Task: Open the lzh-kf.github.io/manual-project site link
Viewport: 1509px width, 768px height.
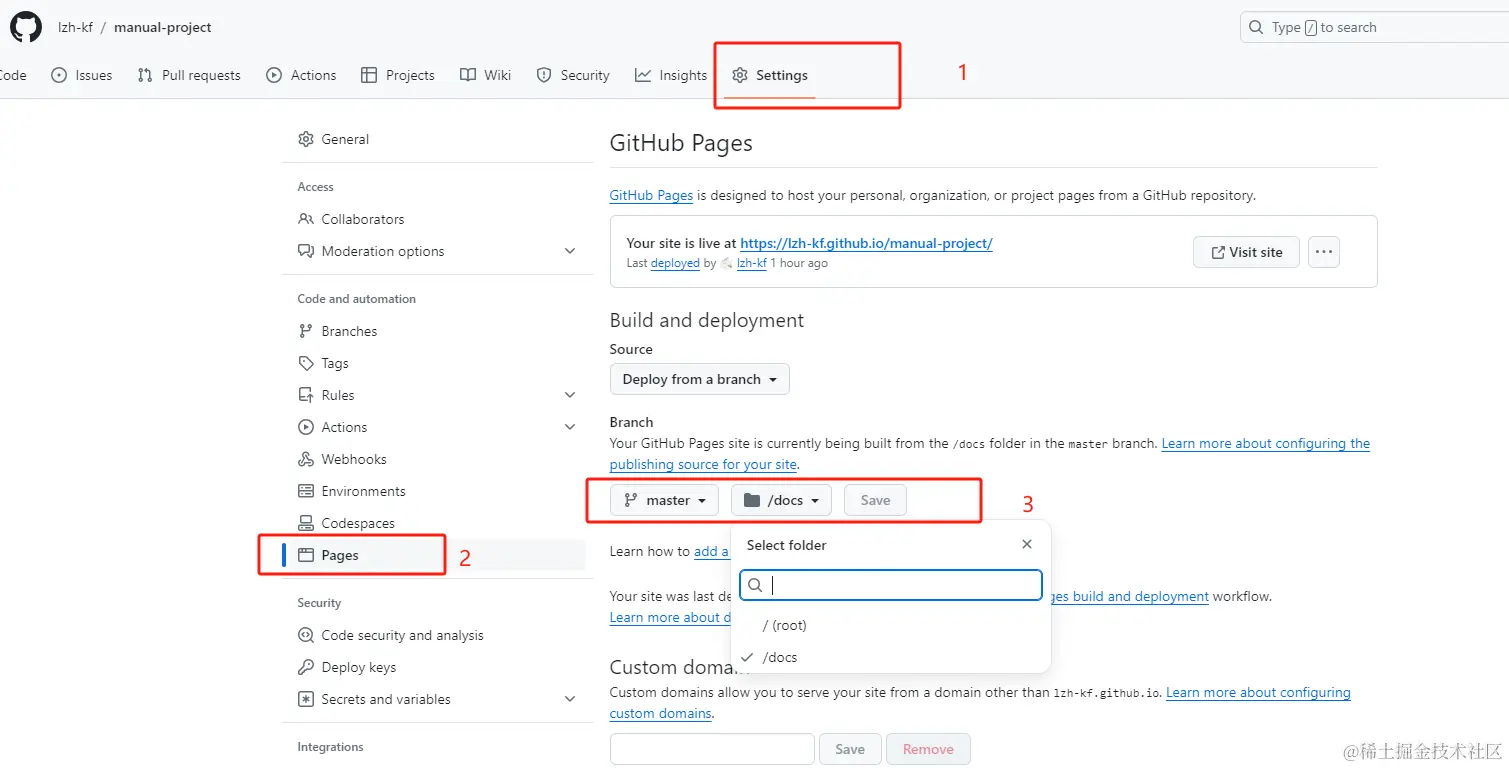Action: [x=866, y=243]
